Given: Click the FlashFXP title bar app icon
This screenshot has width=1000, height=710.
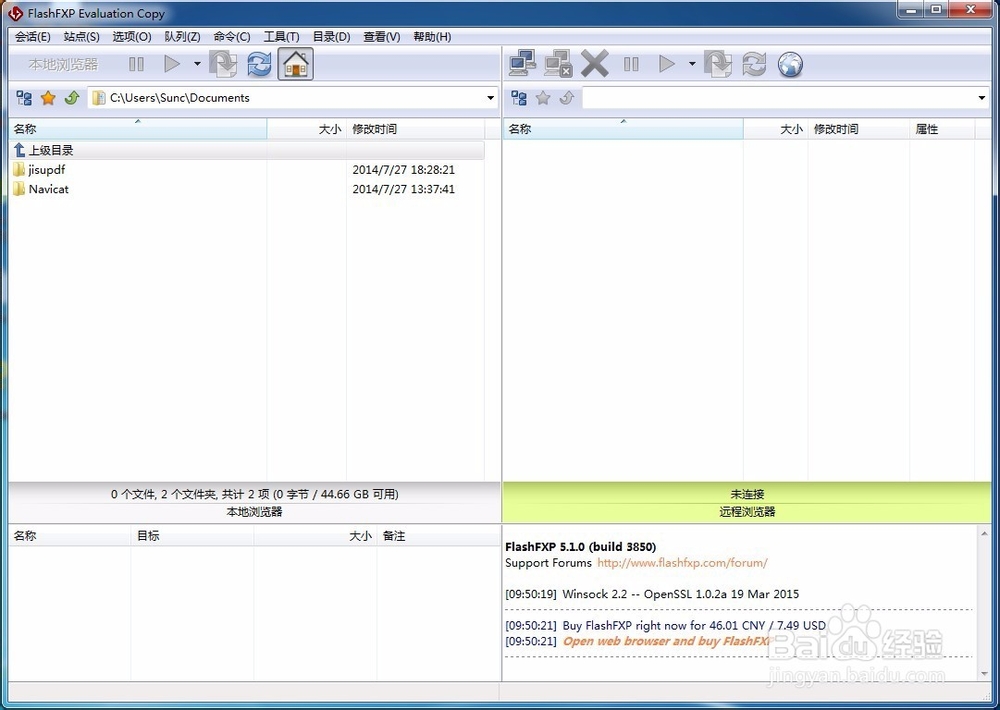Looking at the screenshot, I should (15, 13).
